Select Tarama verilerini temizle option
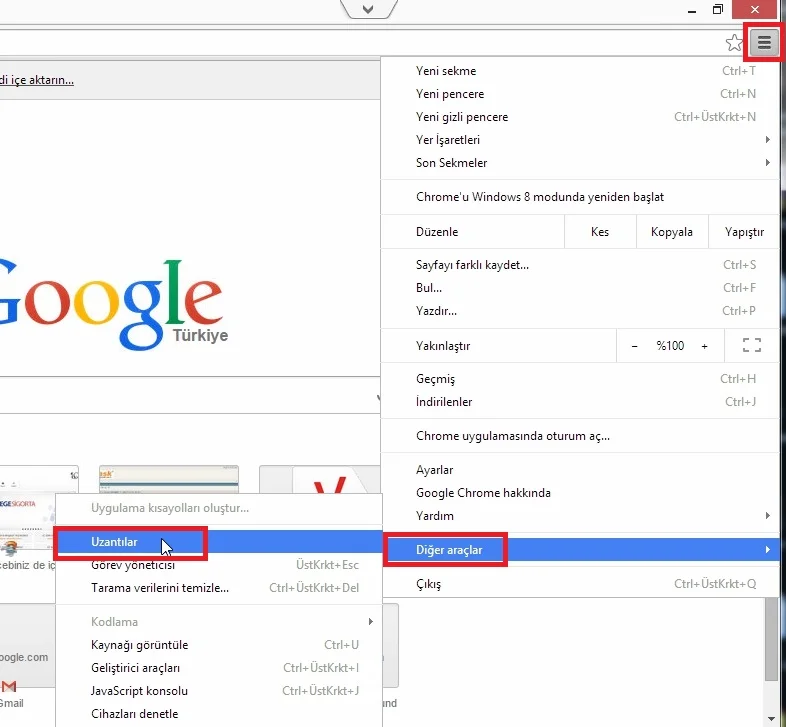Screen dimensions: 786x727 tap(160, 588)
